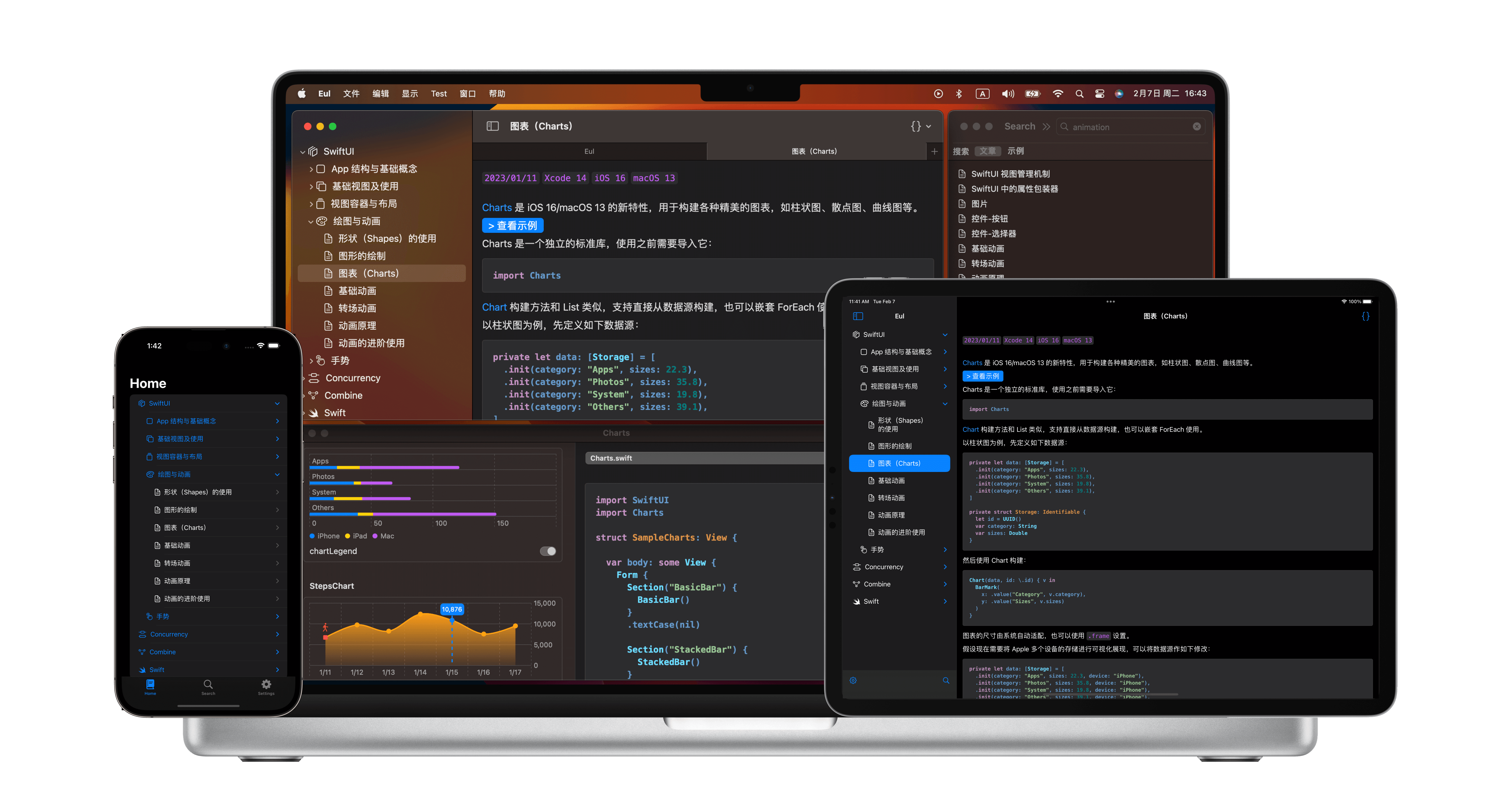The image size is (1512, 798).
Task: Collapse the SwiftUI section on iPad
Action: [x=945, y=335]
